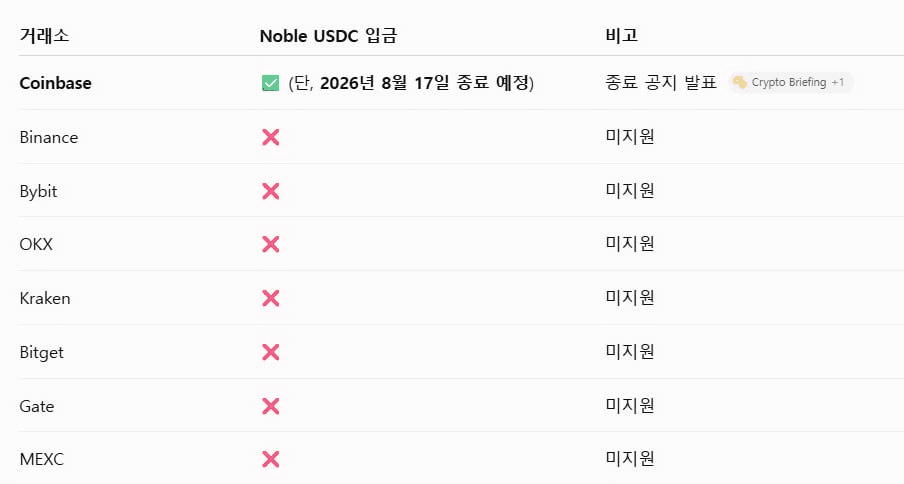The image size is (904, 484).
Task: Click the red X icon in MEXC row
Action: point(270,459)
